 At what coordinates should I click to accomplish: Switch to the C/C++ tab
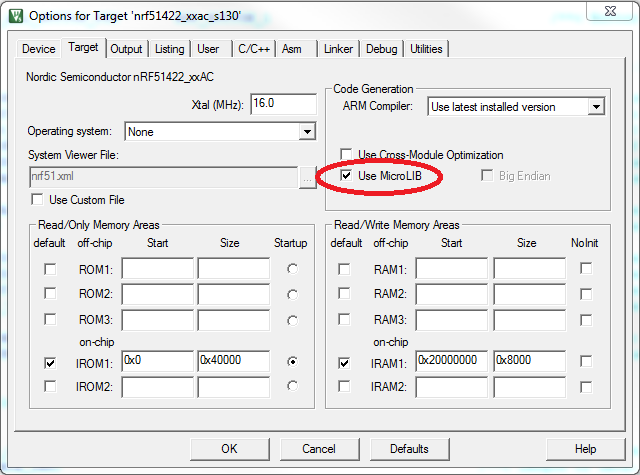tap(254, 49)
